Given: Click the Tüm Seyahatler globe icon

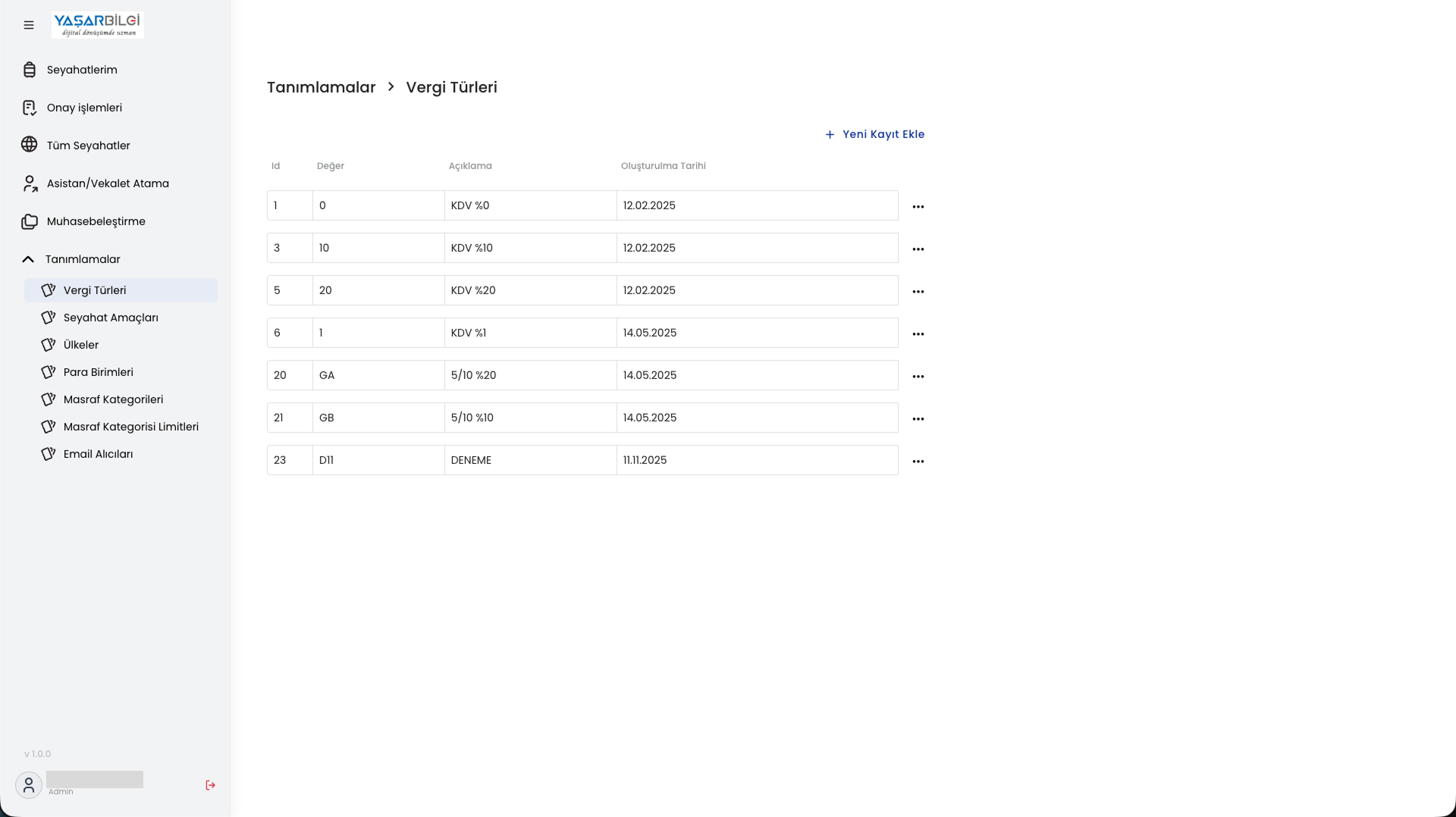Looking at the screenshot, I should pos(30,145).
